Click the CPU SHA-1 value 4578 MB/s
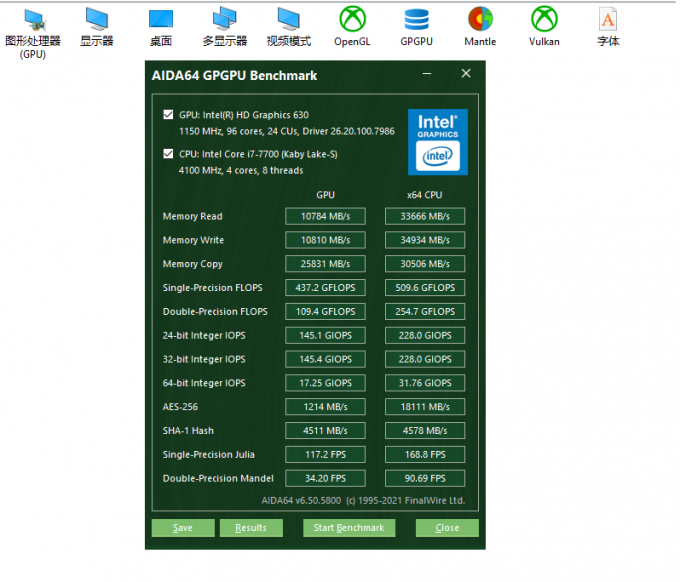Viewport: 680px width, 582px height. click(x=425, y=431)
